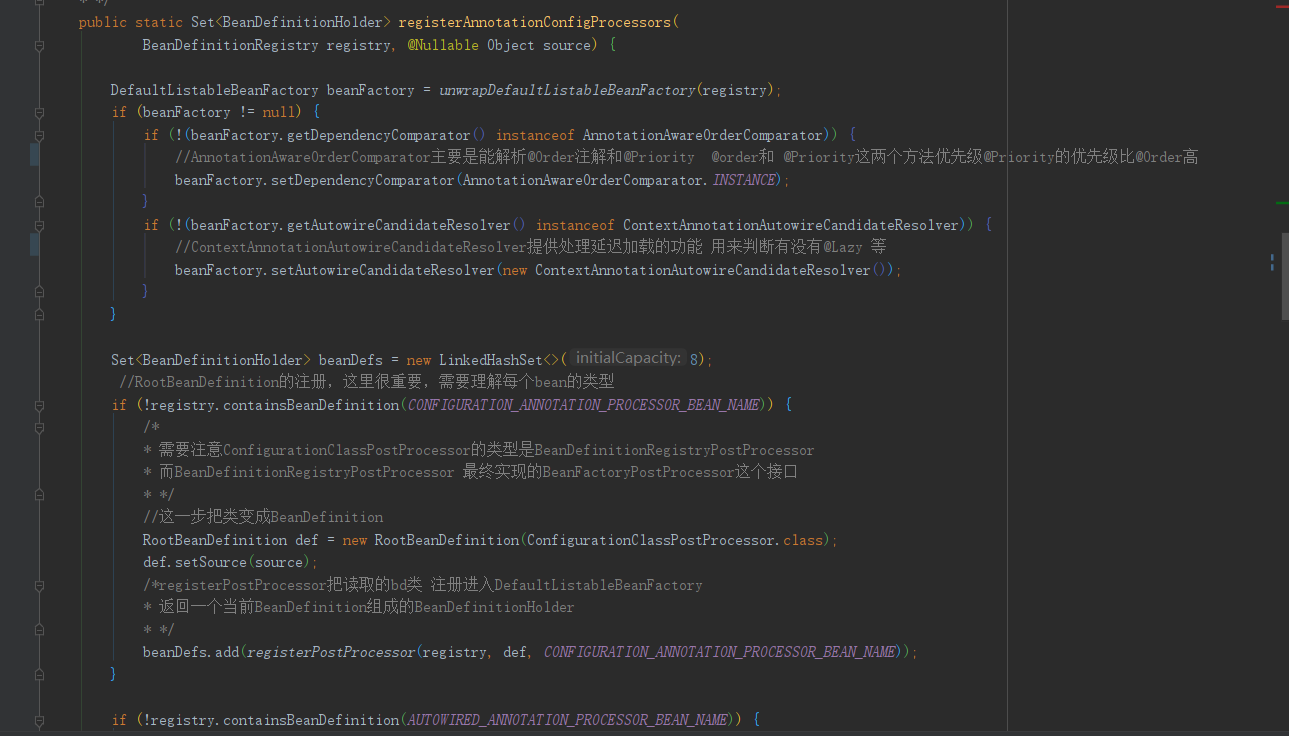Collapse the CONFIGURATION_ANNOTATION_PROCESSOR_BEAN_NAME if block

pos(39,405)
